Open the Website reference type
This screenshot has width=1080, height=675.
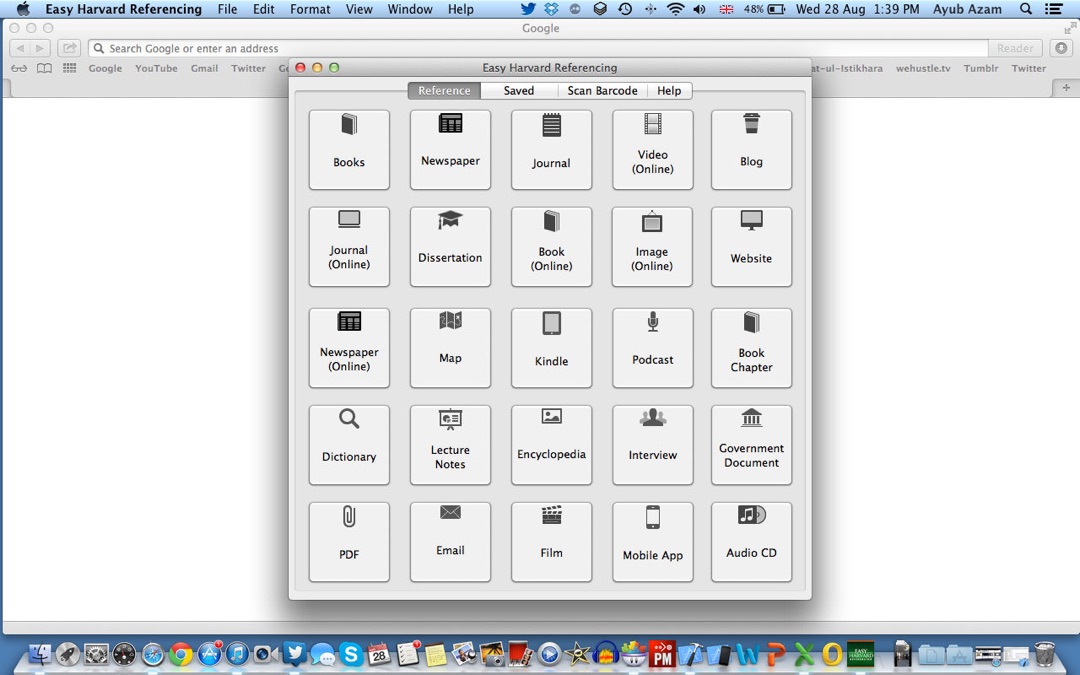(x=751, y=246)
